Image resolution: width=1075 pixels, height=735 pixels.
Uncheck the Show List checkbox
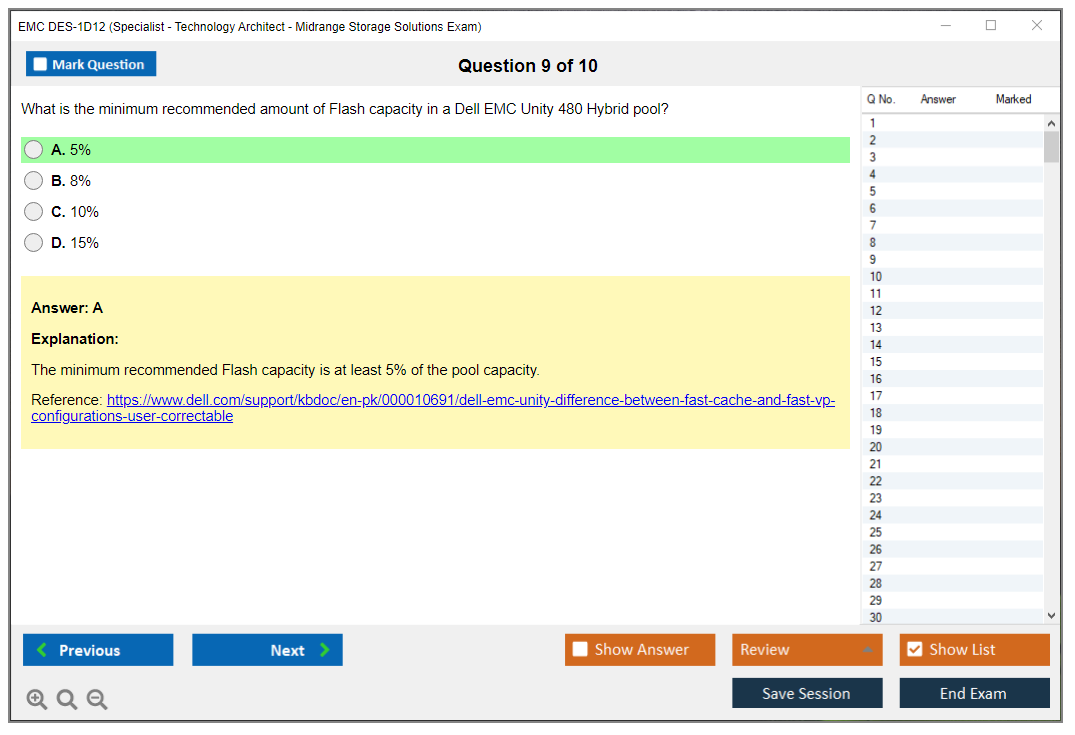914,650
